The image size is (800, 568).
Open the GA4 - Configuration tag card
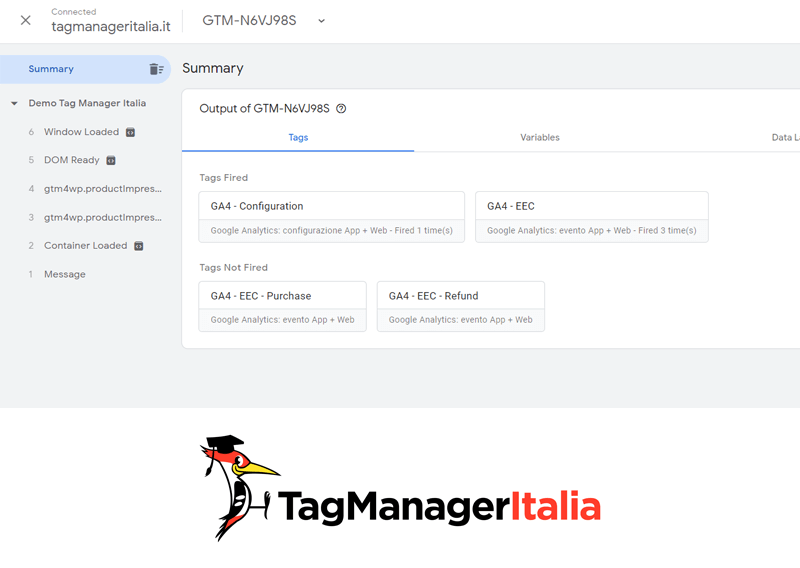(332, 217)
